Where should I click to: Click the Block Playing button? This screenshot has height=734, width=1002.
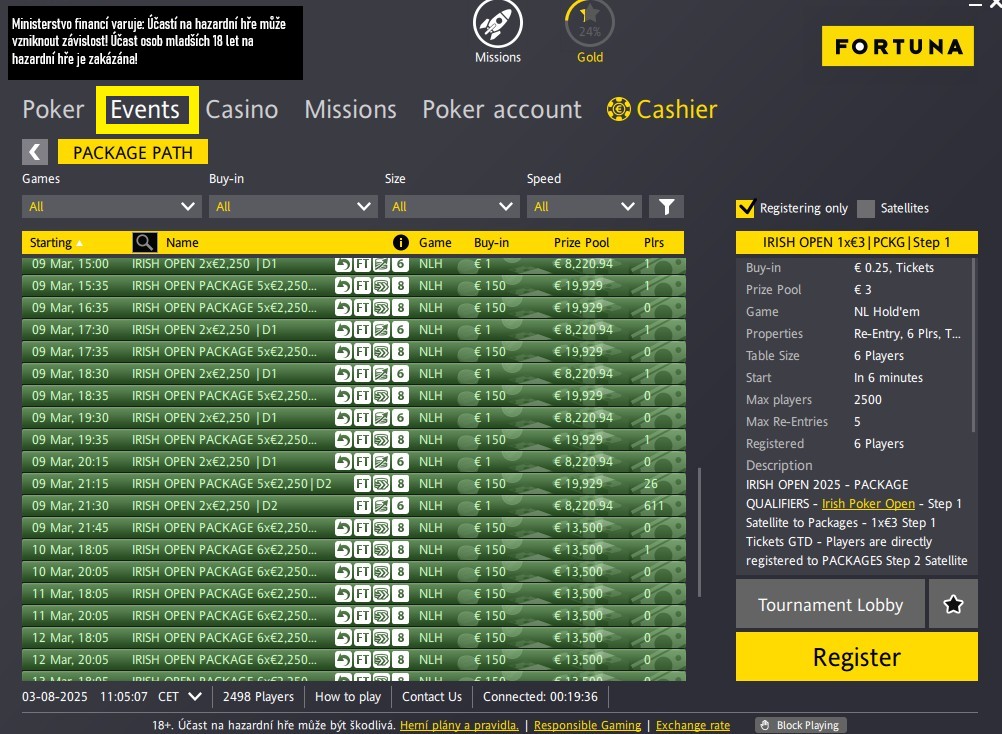pos(801,725)
